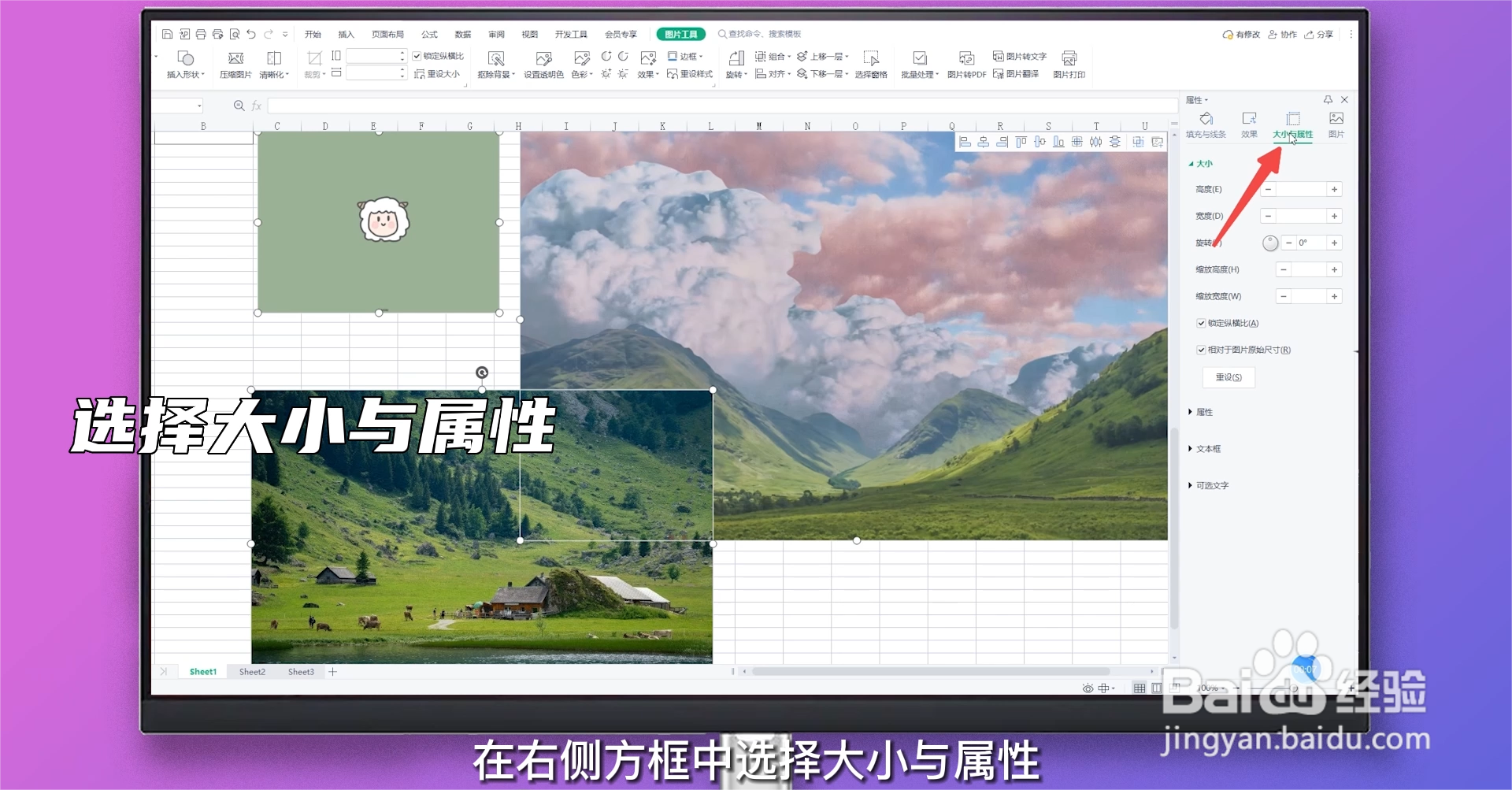Switch to Sheet3 tab
This screenshot has width=1512, height=790.
(301, 672)
